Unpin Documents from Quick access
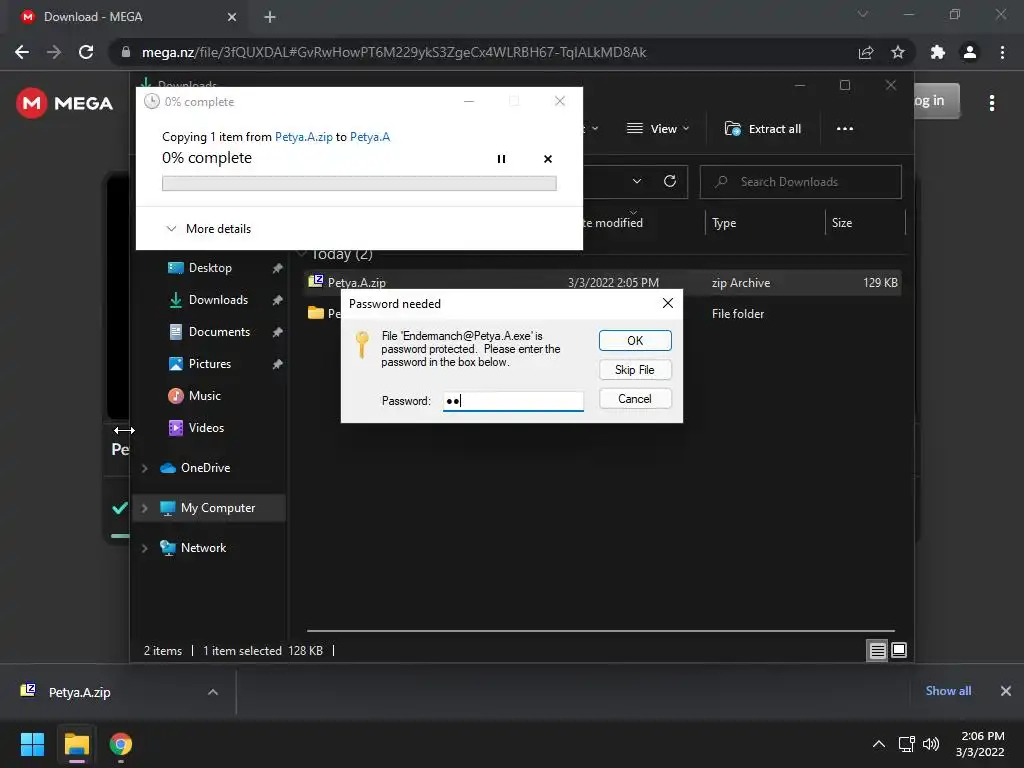This screenshot has height=768, width=1024. coord(278,332)
